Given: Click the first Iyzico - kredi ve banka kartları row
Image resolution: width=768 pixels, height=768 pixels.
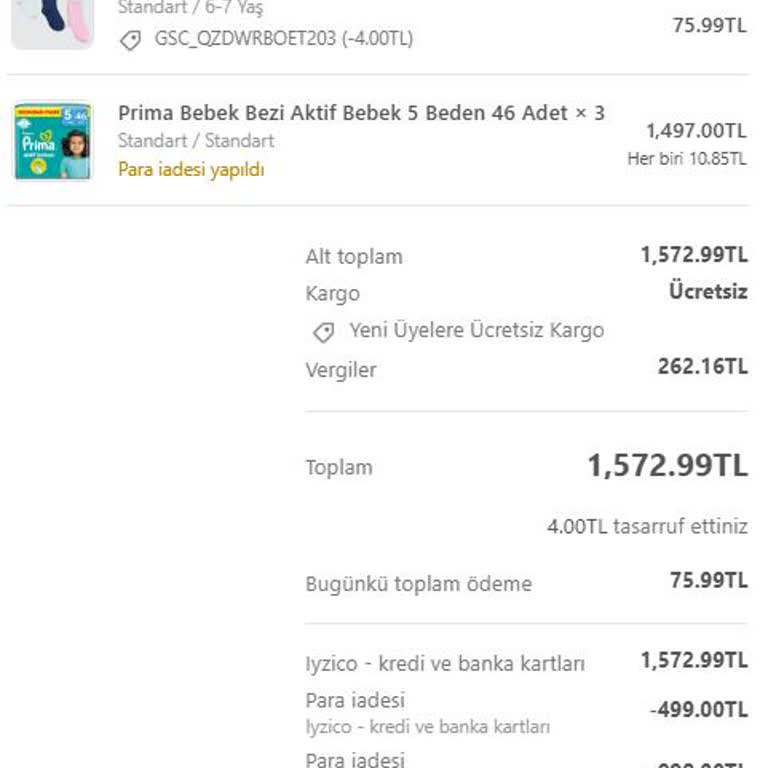Looking at the screenshot, I should pyautogui.click(x=527, y=662).
